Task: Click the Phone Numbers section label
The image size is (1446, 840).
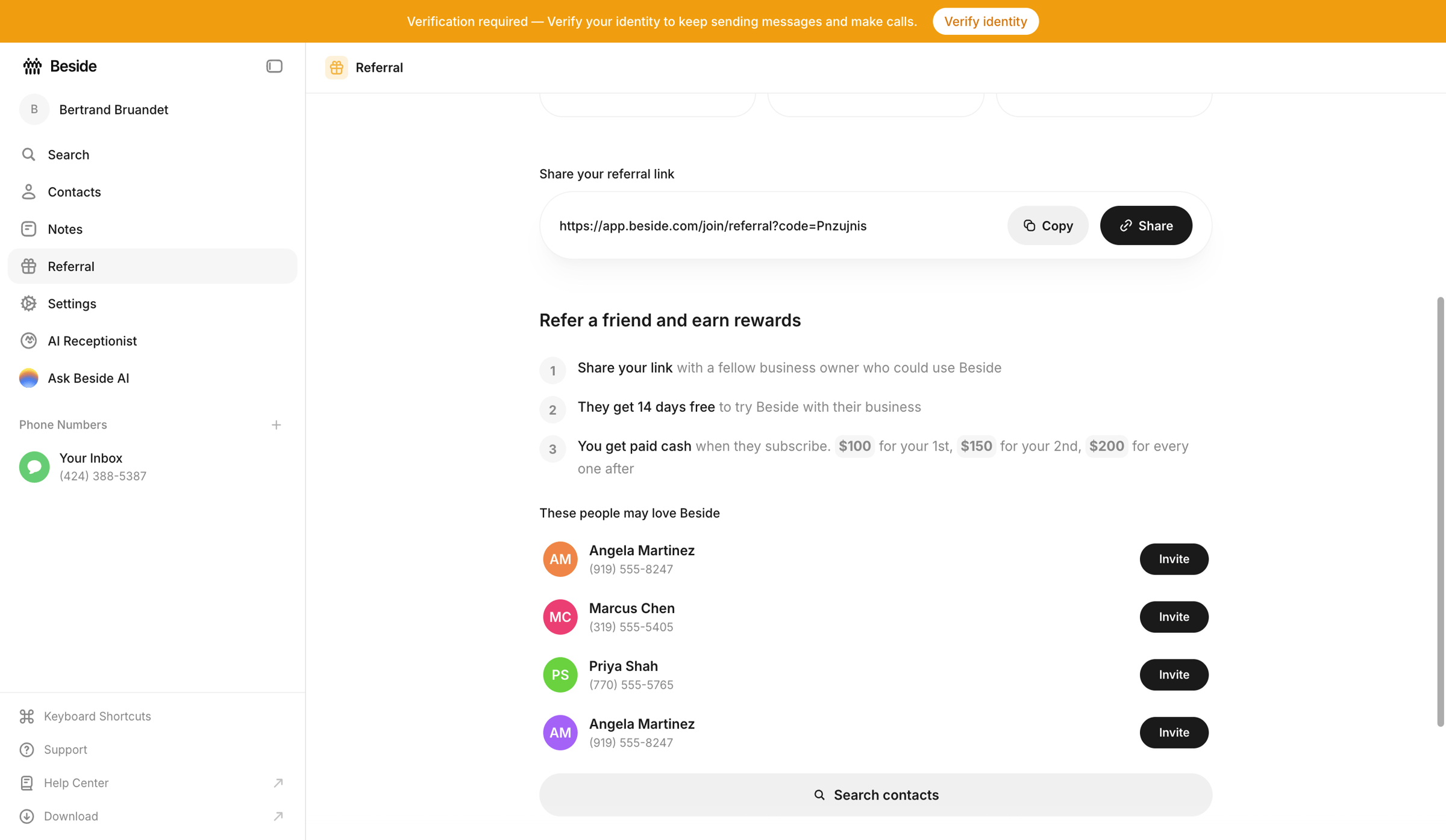Action: pos(63,425)
